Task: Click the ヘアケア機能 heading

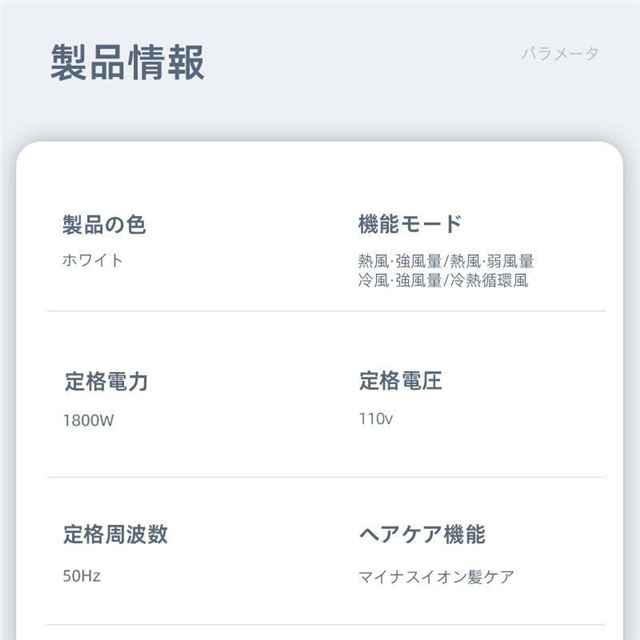Action: pos(421,534)
